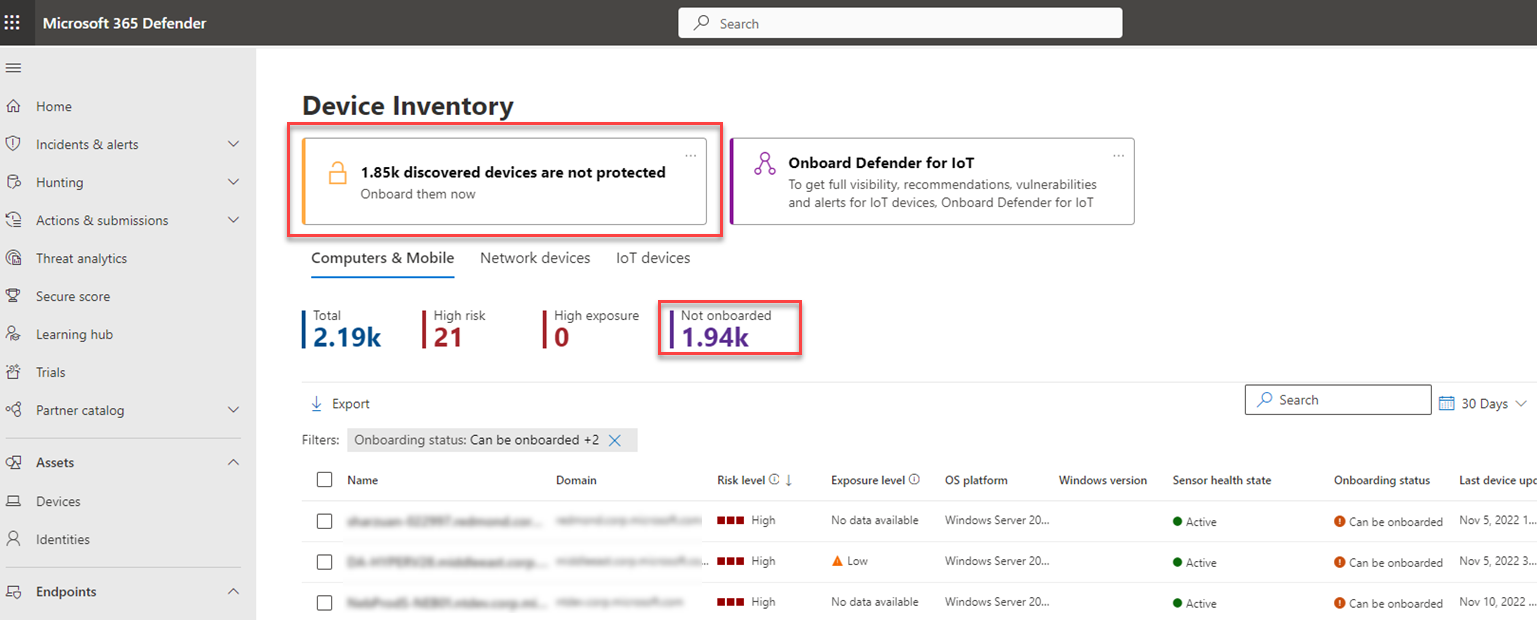The height and width of the screenshot is (620, 1537).
Task: Switch to the Network devices tab
Action: pyautogui.click(x=535, y=258)
